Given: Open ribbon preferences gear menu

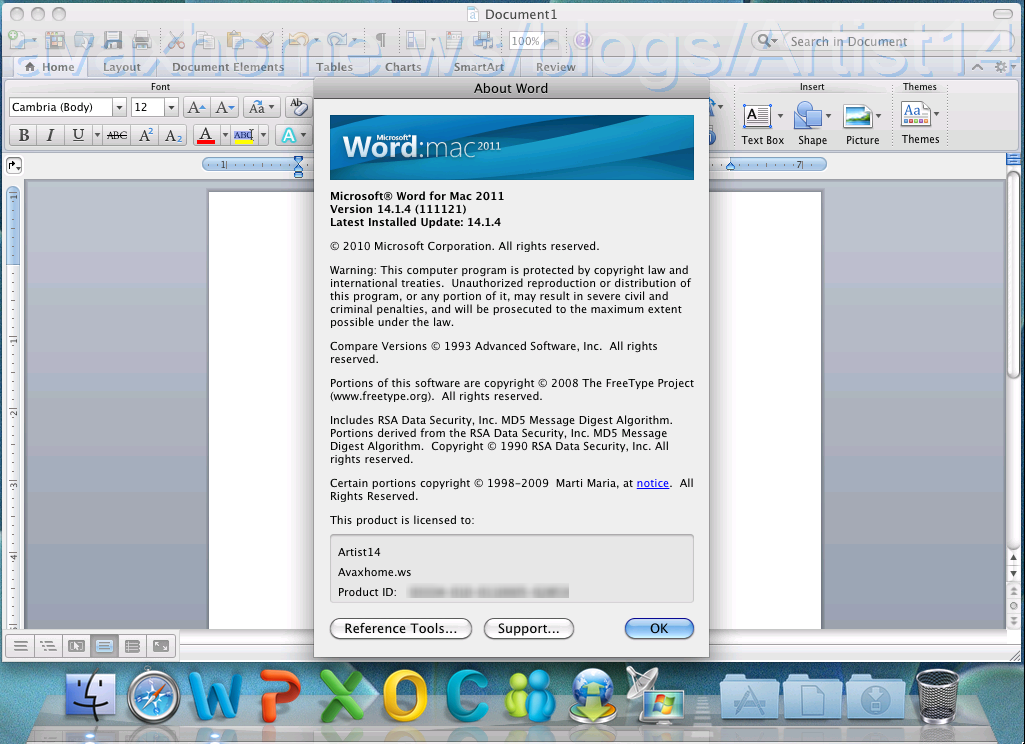Looking at the screenshot, I should pyautogui.click(x=1003, y=67).
